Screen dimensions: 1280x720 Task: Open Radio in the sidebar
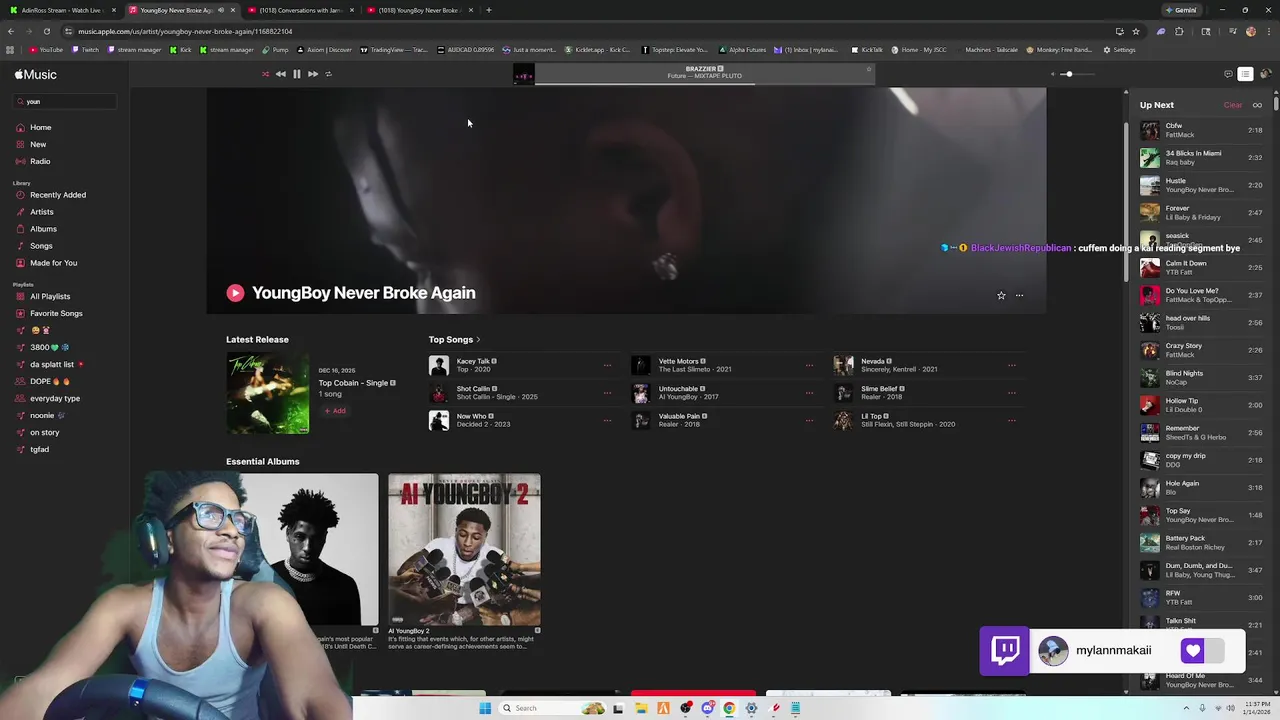pos(40,161)
